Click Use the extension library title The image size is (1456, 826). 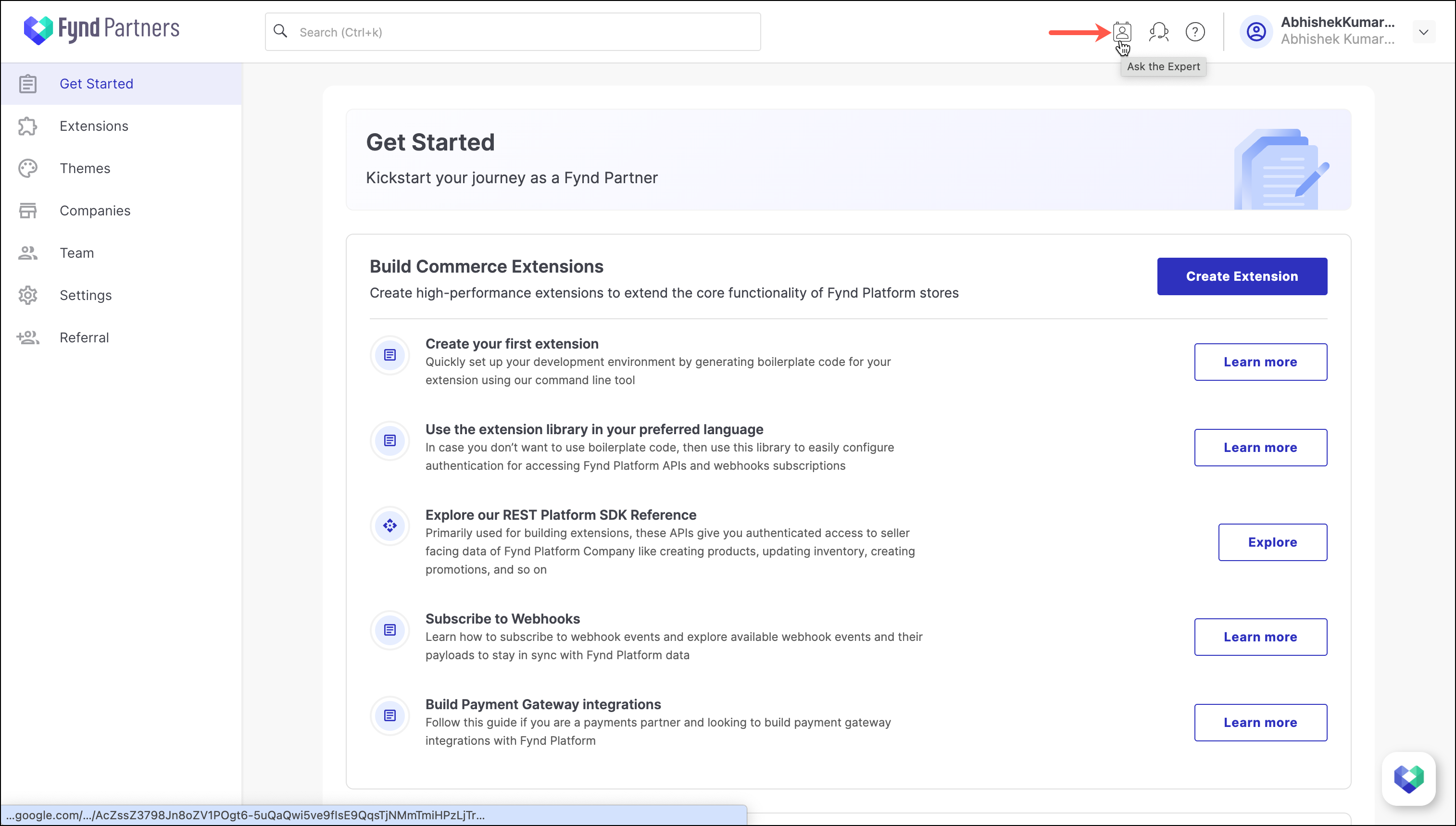point(594,429)
